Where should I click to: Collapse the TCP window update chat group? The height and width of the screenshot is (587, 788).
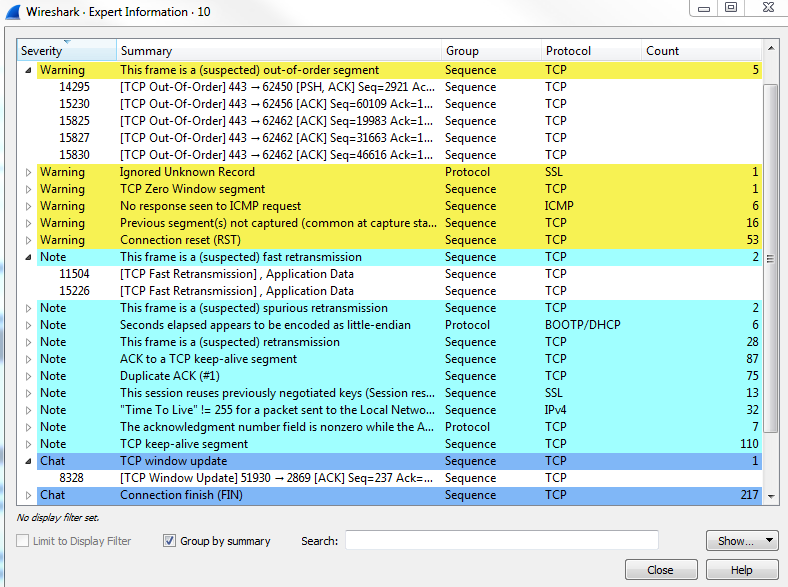pyautogui.click(x=28, y=461)
